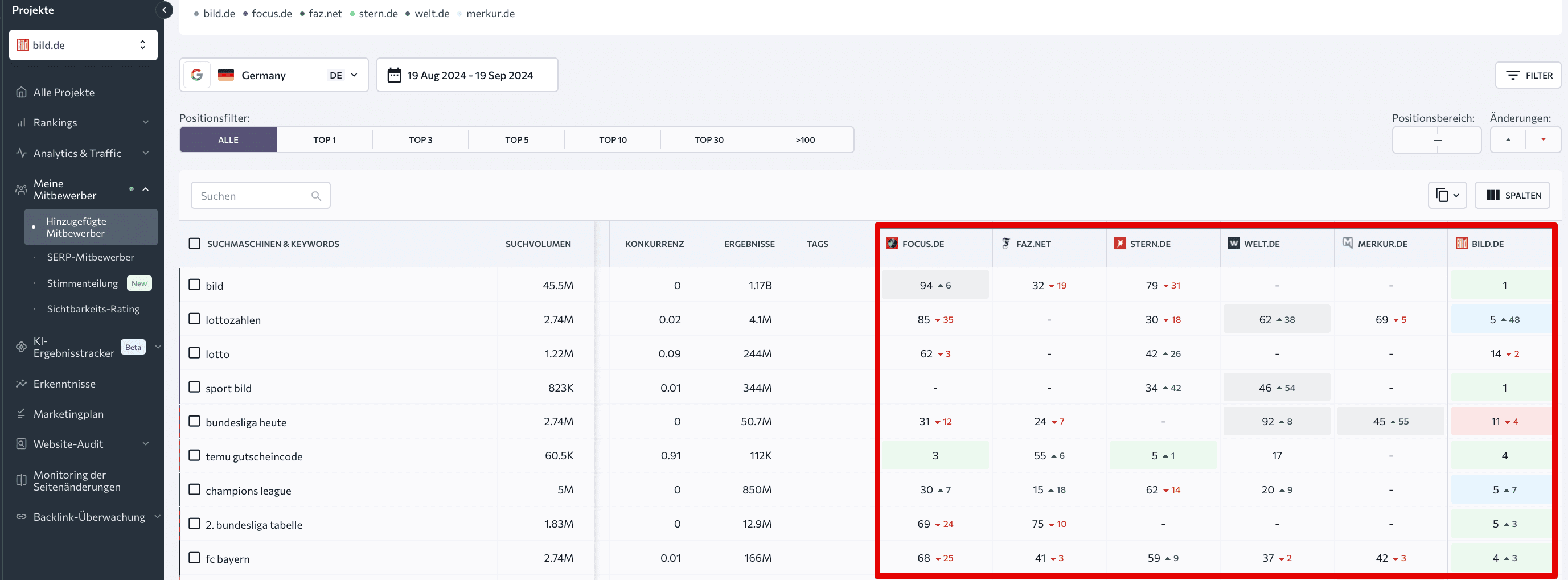This screenshot has width=1568, height=581.
Task: Click the Marketingplan checklist icon
Action: tap(21, 414)
